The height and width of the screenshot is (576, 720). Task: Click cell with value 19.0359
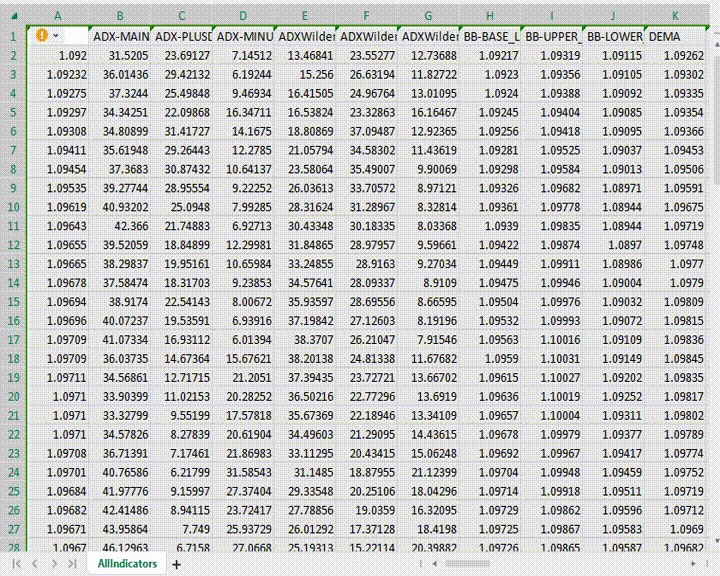(366, 510)
